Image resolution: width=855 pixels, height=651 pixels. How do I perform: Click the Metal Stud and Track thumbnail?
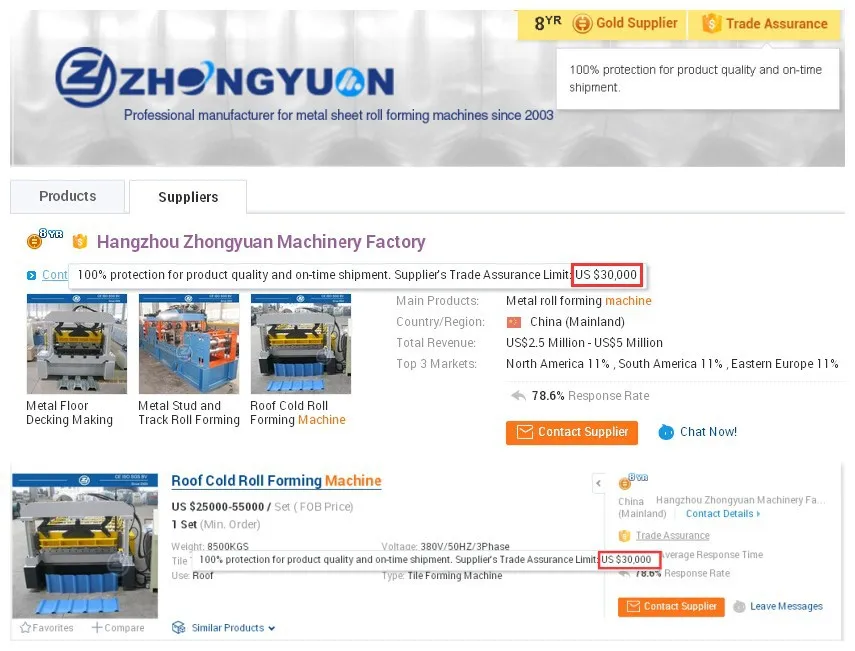(x=189, y=343)
